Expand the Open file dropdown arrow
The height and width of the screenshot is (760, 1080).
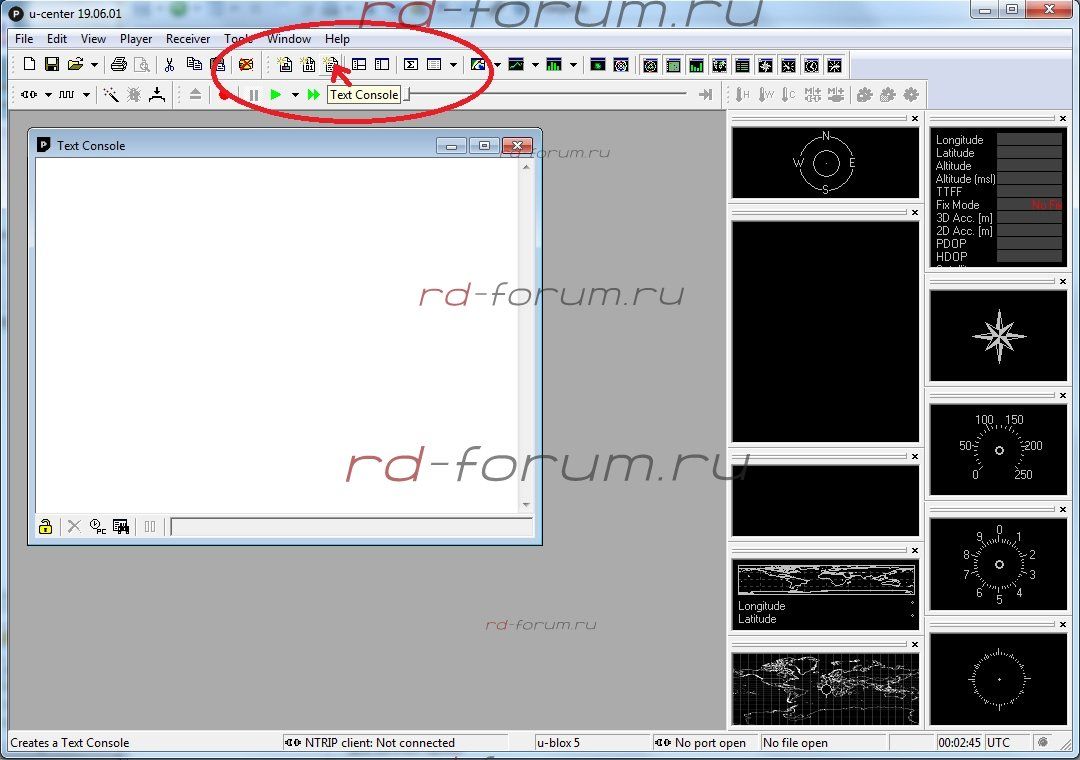[95, 66]
